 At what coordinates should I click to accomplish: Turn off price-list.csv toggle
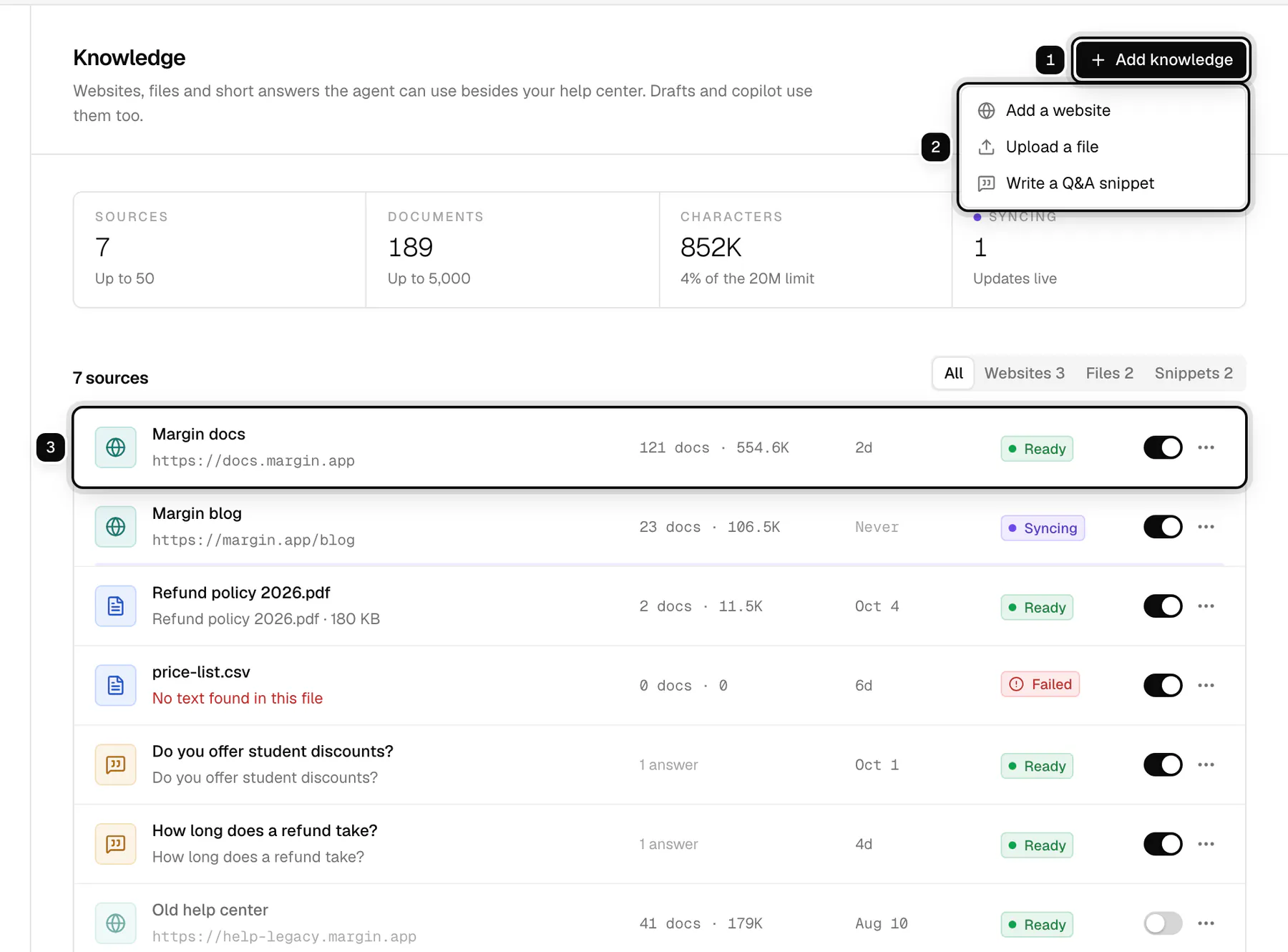pyautogui.click(x=1163, y=686)
